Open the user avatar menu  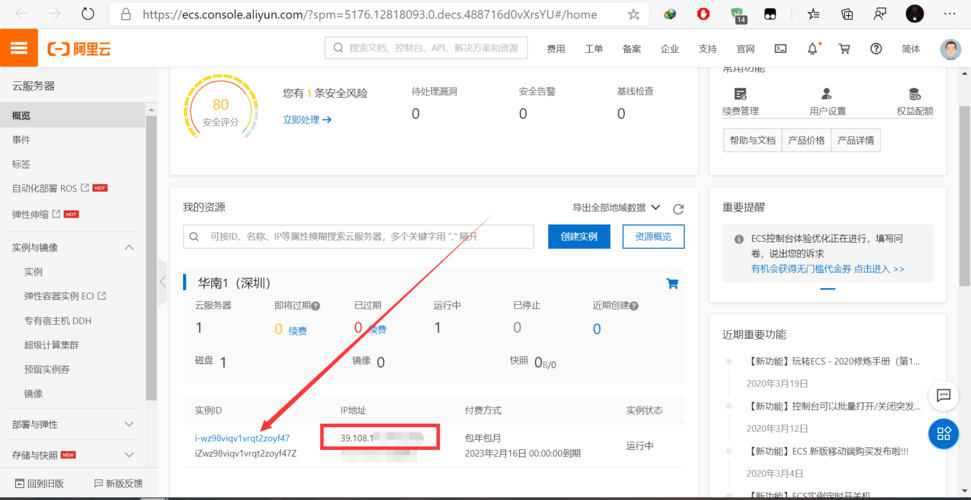[x=950, y=49]
